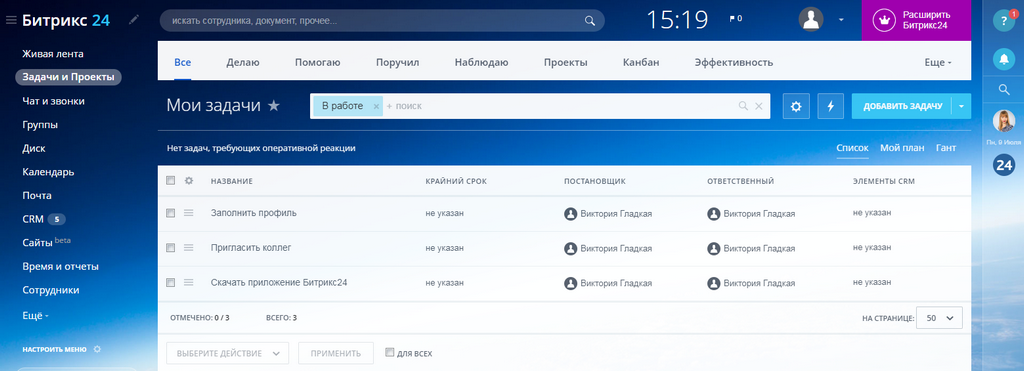Click постановщик avatar in Заполнить профиль row

571,214
